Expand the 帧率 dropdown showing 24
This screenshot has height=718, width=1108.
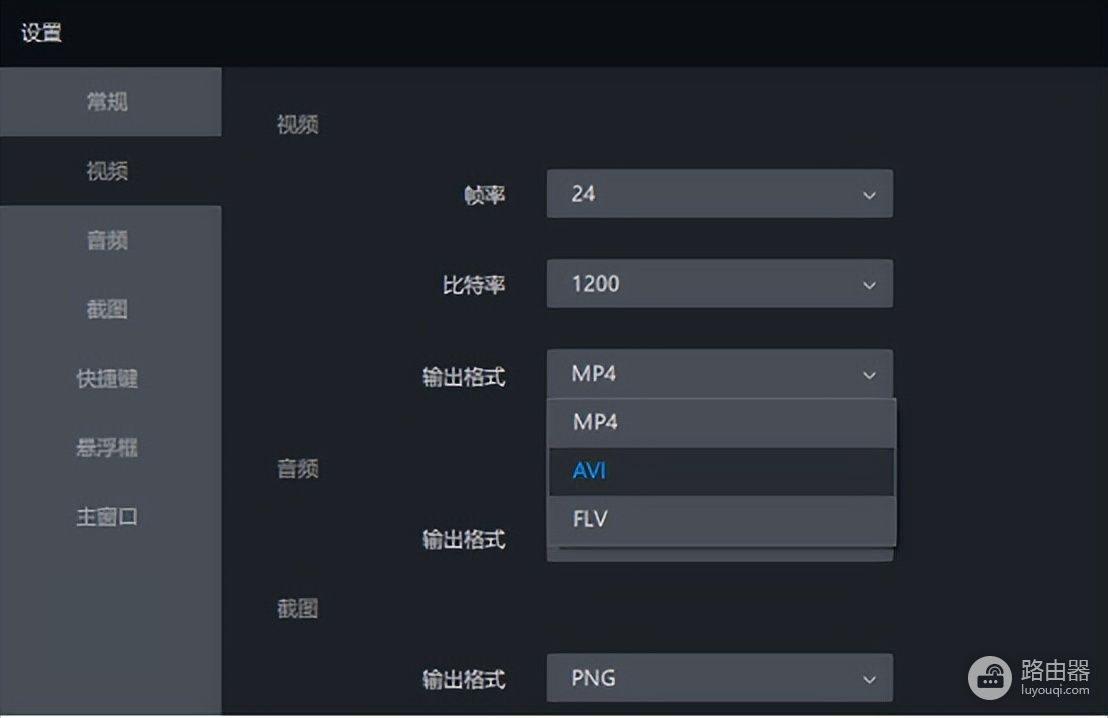point(700,194)
